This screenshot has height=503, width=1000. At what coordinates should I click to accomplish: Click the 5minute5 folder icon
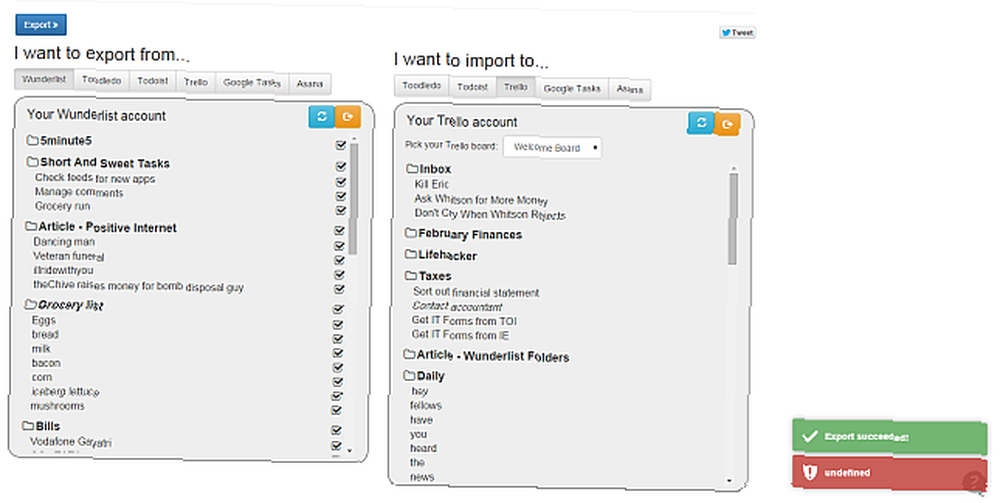pyautogui.click(x=33, y=140)
